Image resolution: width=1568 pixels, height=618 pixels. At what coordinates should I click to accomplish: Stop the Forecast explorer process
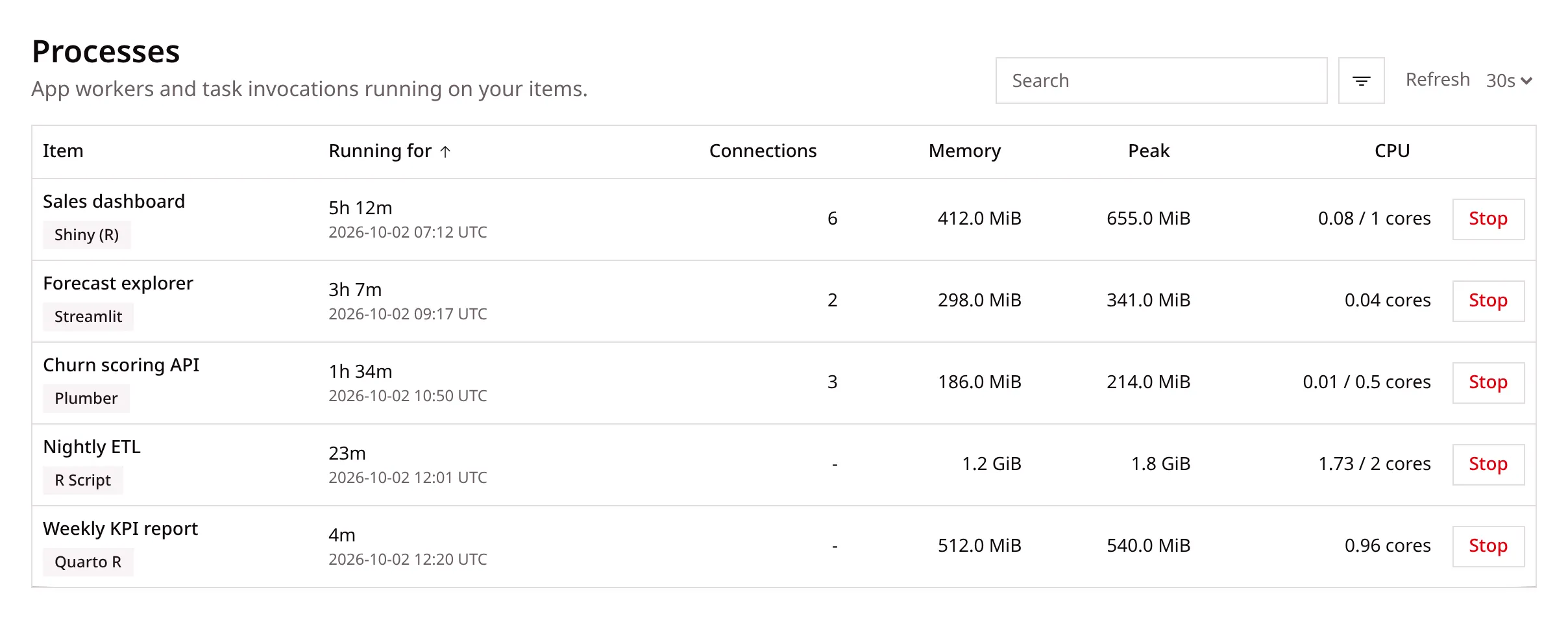1488,301
